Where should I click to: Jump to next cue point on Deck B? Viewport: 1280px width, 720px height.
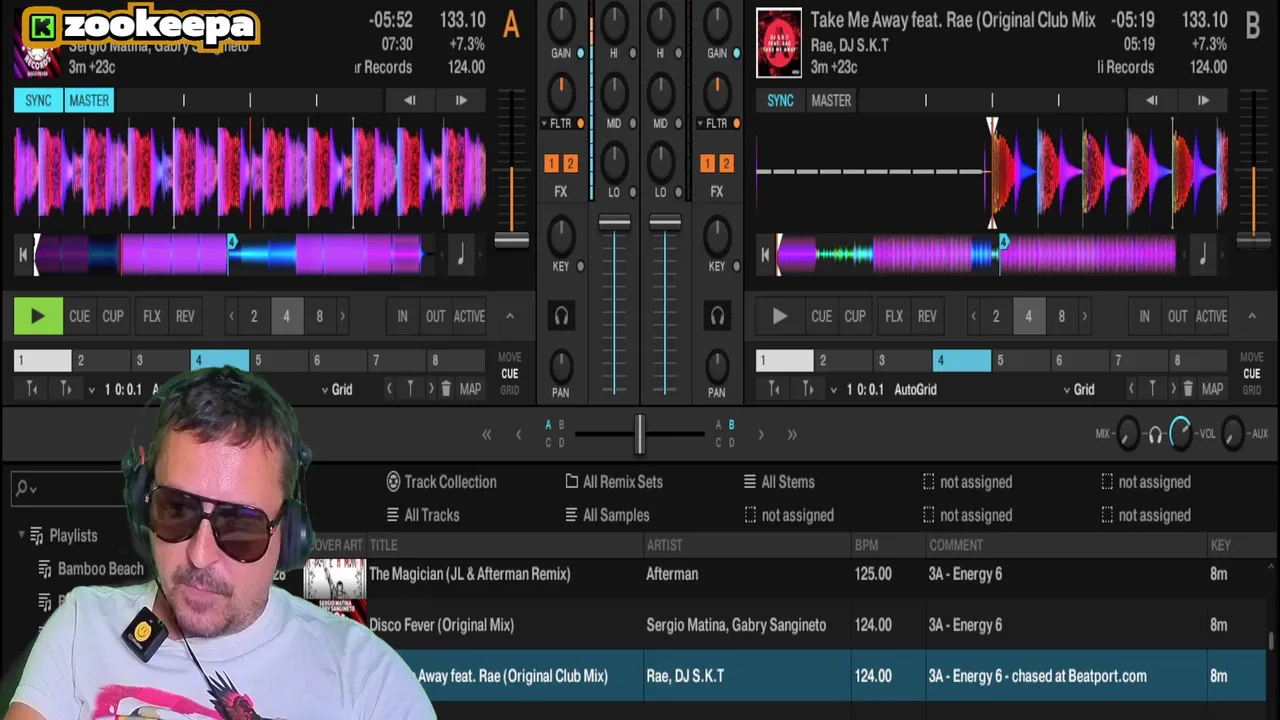(x=1173, y=389)
